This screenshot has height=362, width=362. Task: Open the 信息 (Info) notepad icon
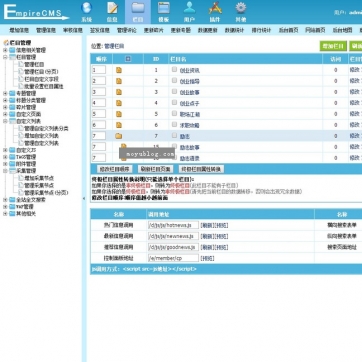click(x=112, y=8)
